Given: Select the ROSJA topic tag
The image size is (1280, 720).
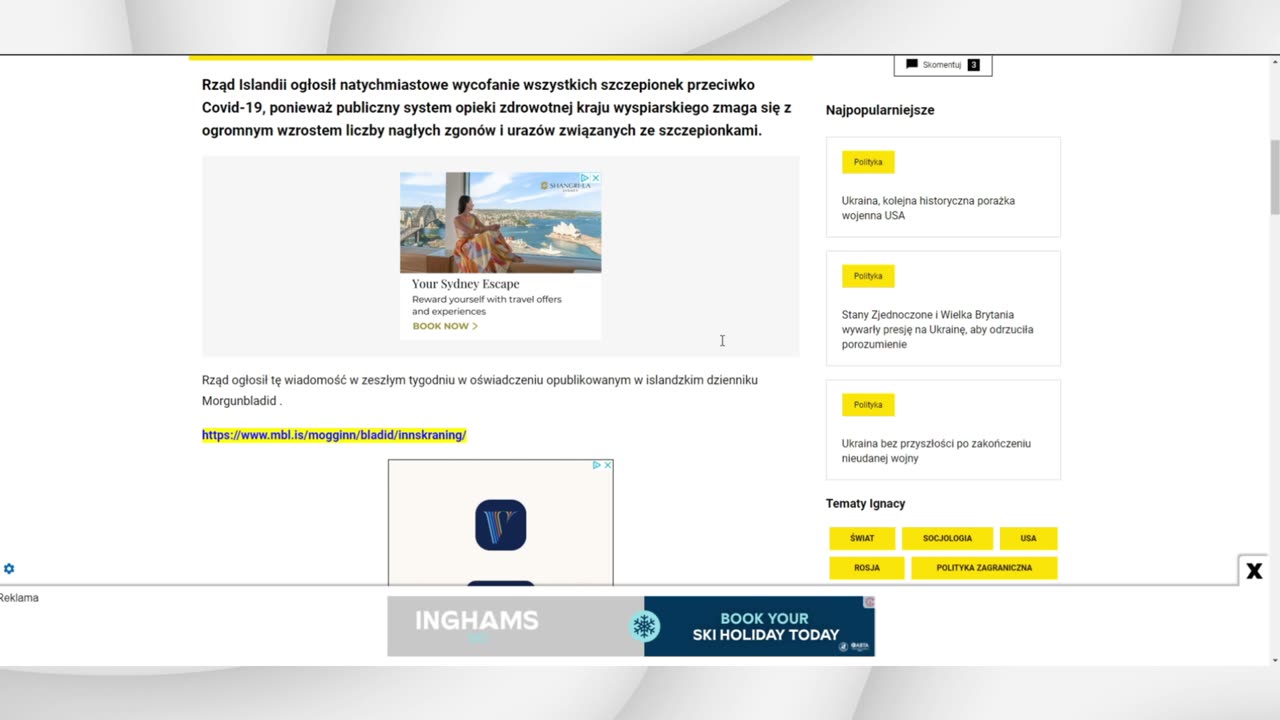Looking at the screenshot, I should [x=867, y=568].
